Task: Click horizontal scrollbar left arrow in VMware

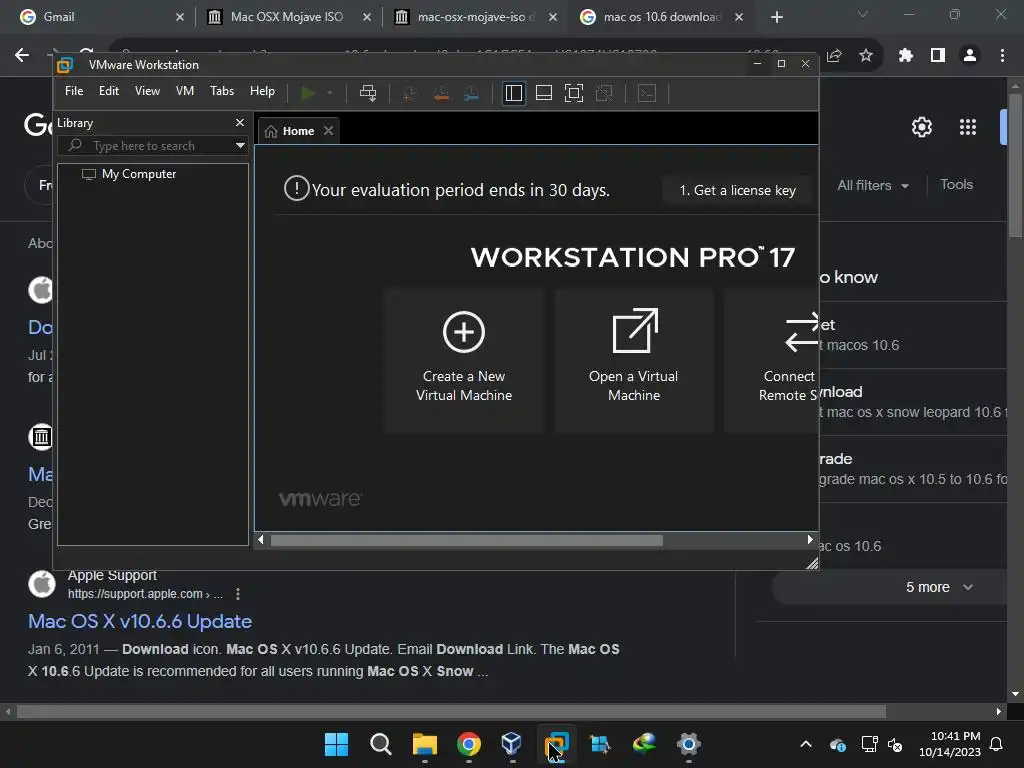Action: pyautogui.click(x=261, y=540)
